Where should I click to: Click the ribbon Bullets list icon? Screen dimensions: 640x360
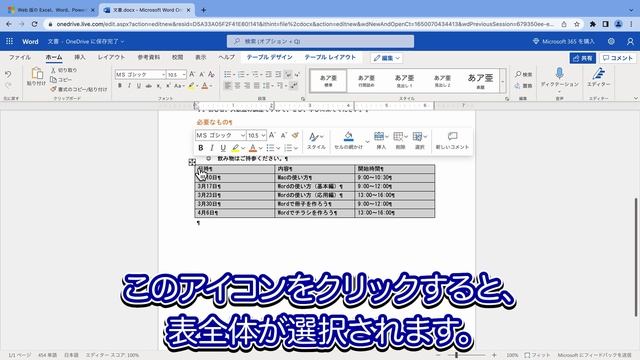coord(228,74)
